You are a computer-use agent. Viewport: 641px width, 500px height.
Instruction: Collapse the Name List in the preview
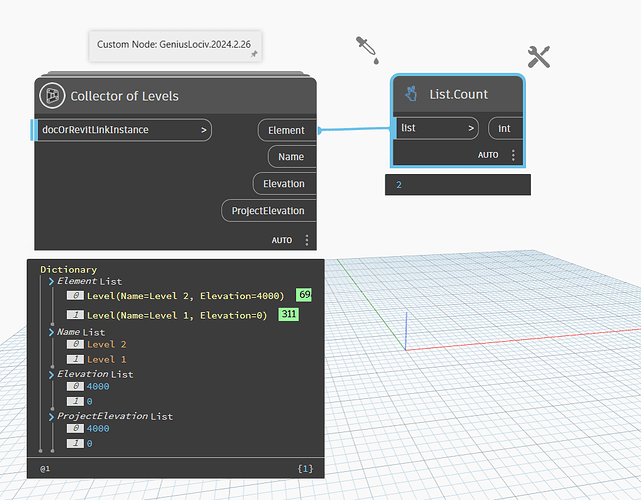click(51, 332)
